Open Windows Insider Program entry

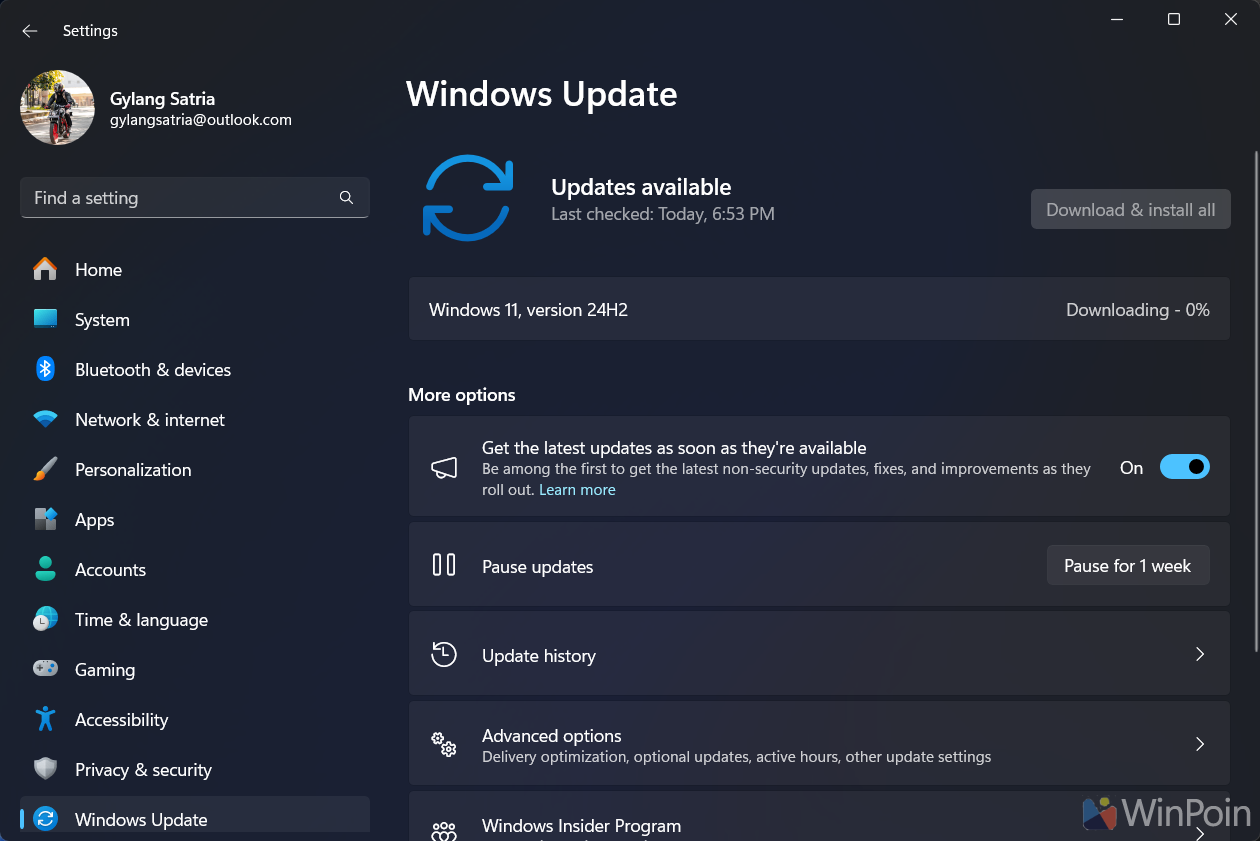tap(819, 817)
